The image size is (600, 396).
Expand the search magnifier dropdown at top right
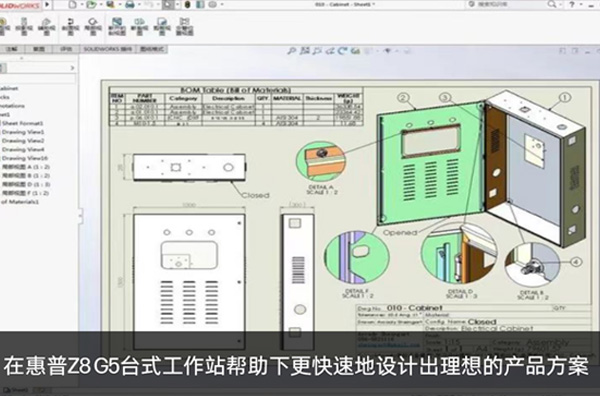click(x=561, y=5)
